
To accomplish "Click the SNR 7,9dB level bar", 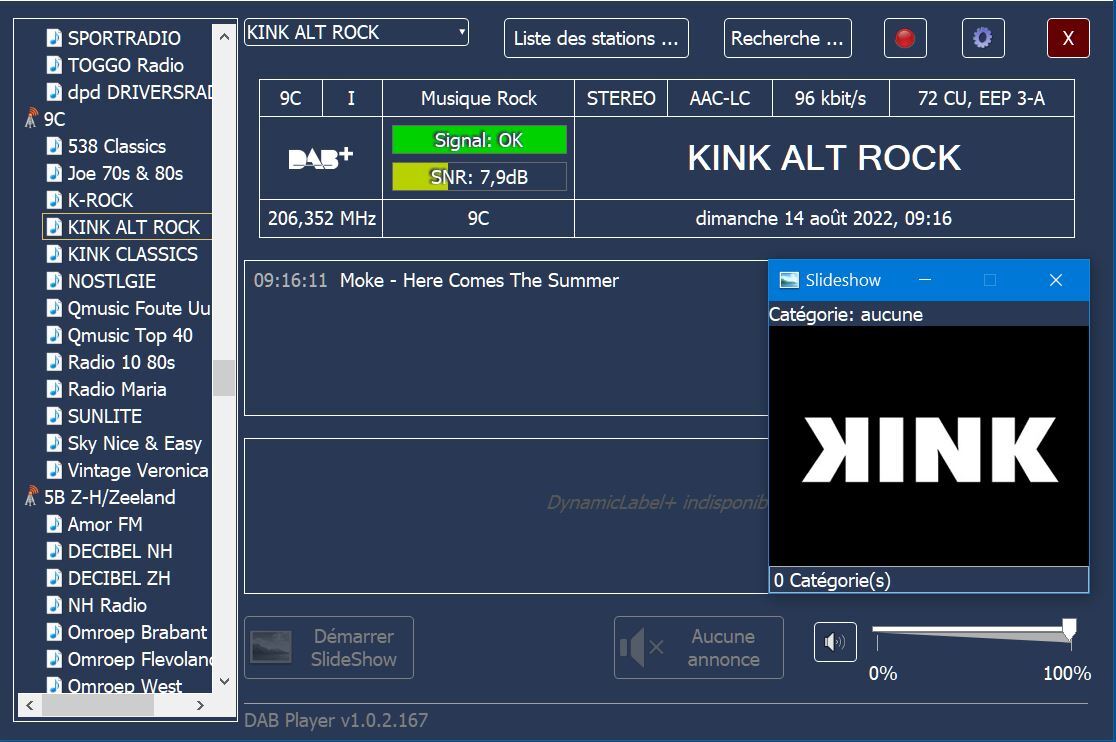I will [479, 176].
